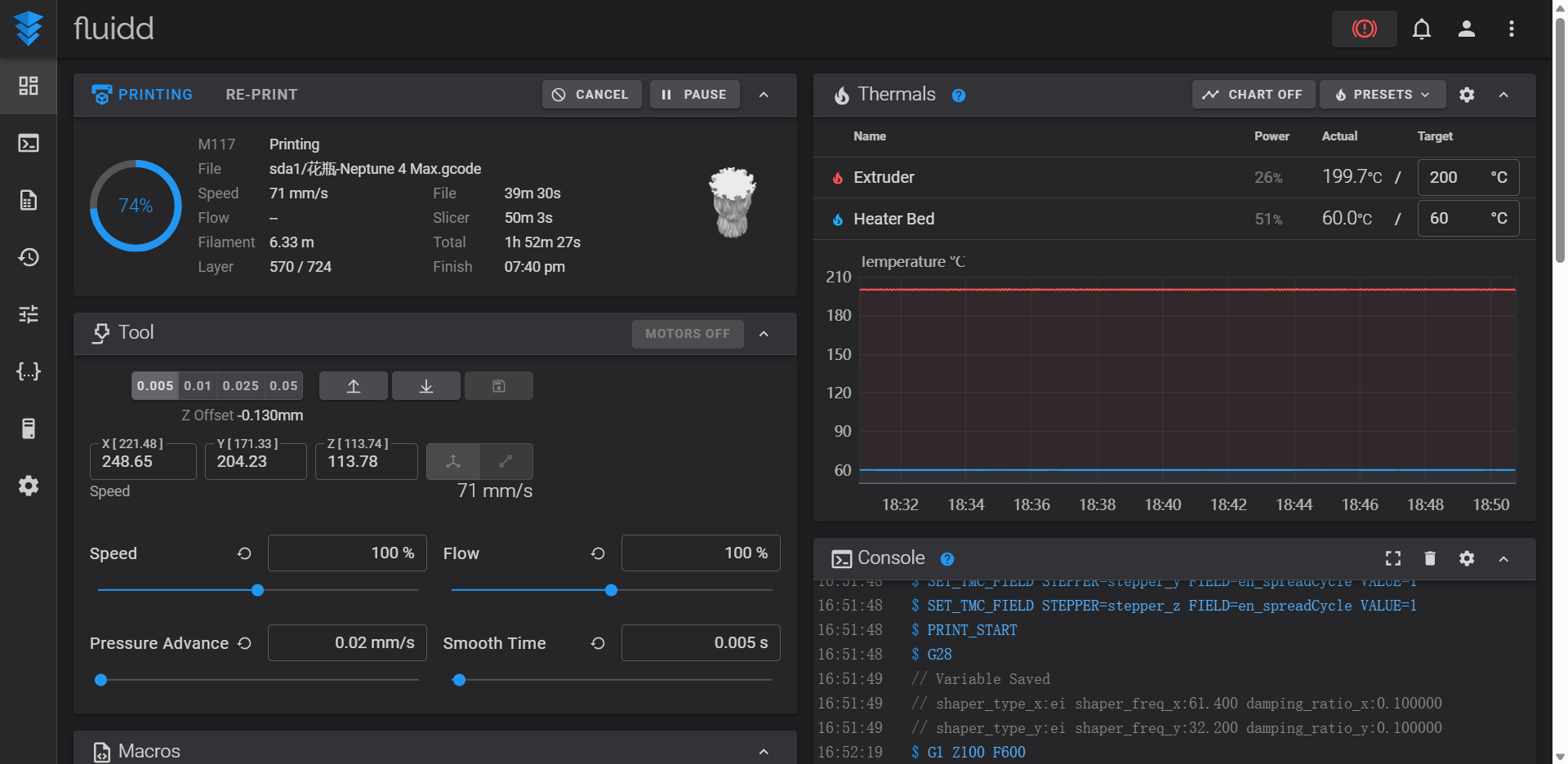The height and width of the screenshot is (764, 1568).
Task: Open the notifications bell
Action: (x=1422, y=29)
